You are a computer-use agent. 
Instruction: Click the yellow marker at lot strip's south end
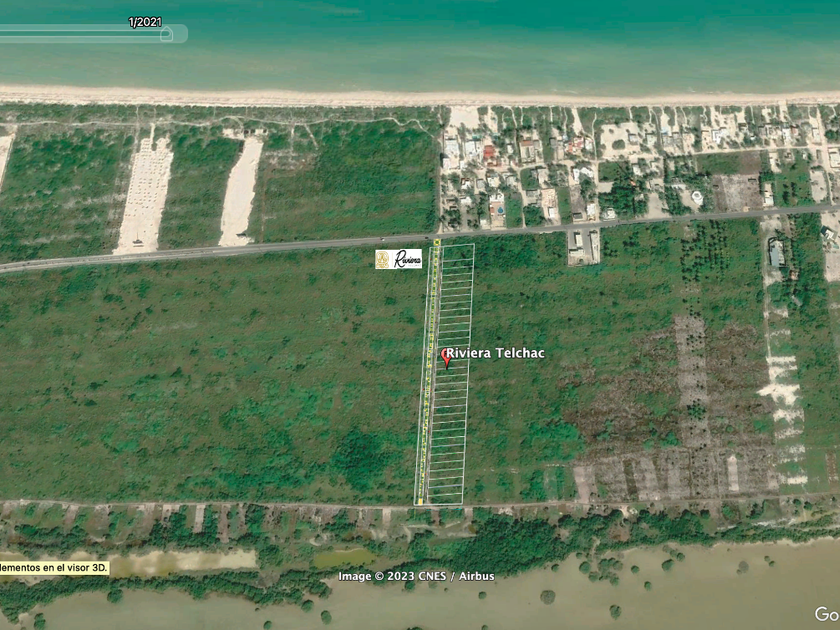pos(420,502)
